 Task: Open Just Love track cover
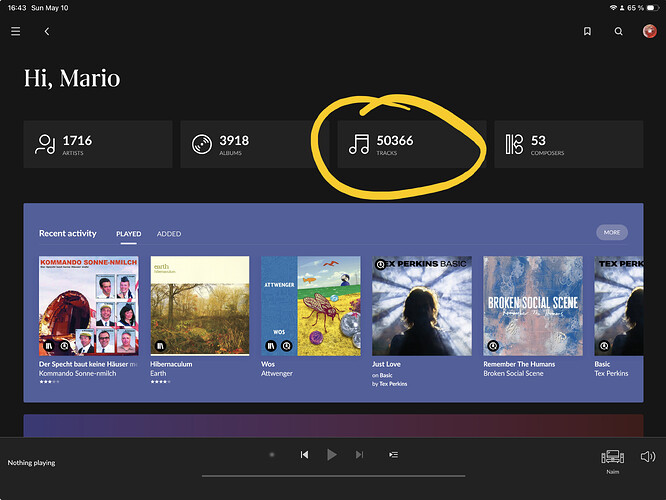[x=422, y=306]
